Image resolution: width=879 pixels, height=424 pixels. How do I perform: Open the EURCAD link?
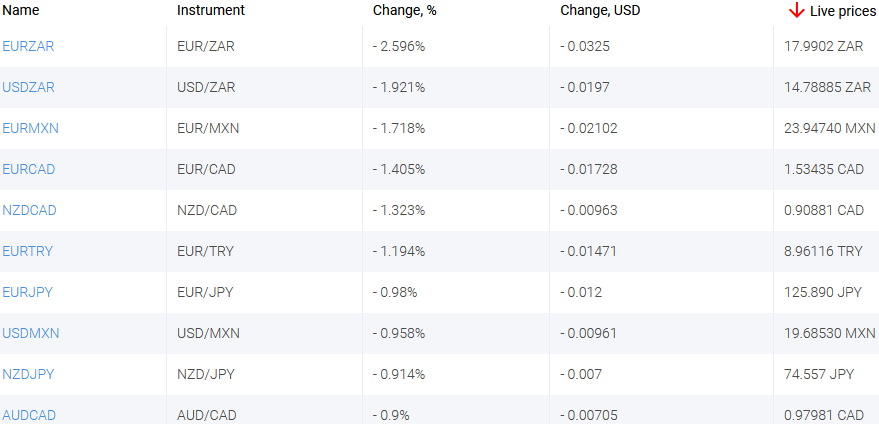(29, 169)
